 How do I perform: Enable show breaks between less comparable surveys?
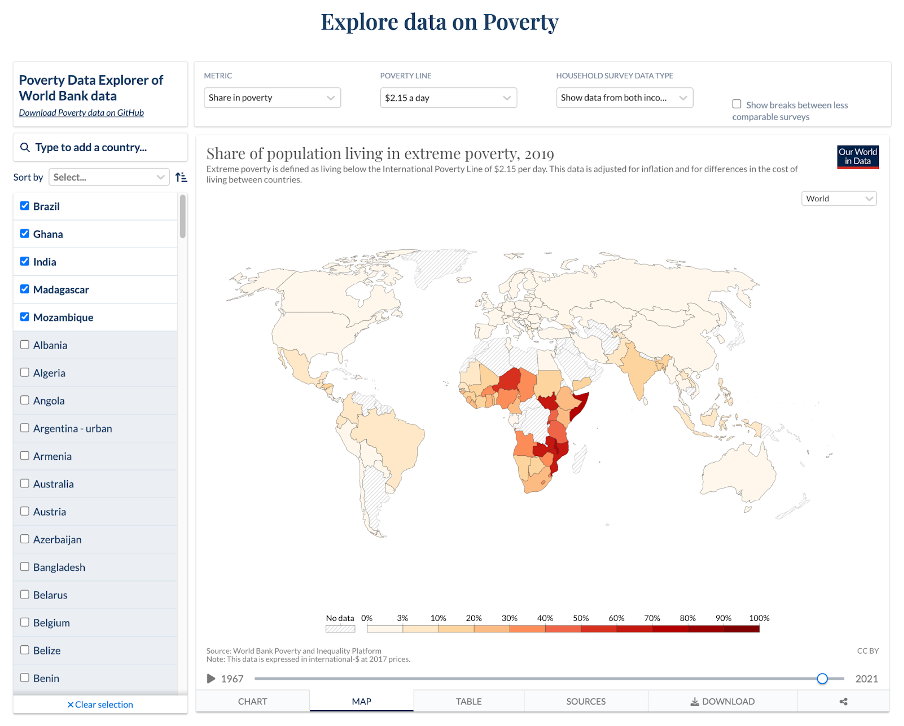[737, 104]
